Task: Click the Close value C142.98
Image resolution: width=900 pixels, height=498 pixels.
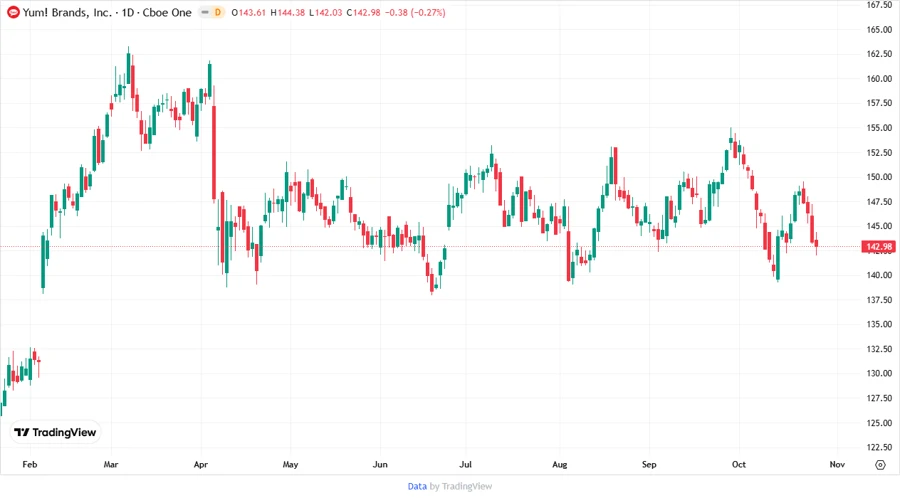Action: (363, 12)
